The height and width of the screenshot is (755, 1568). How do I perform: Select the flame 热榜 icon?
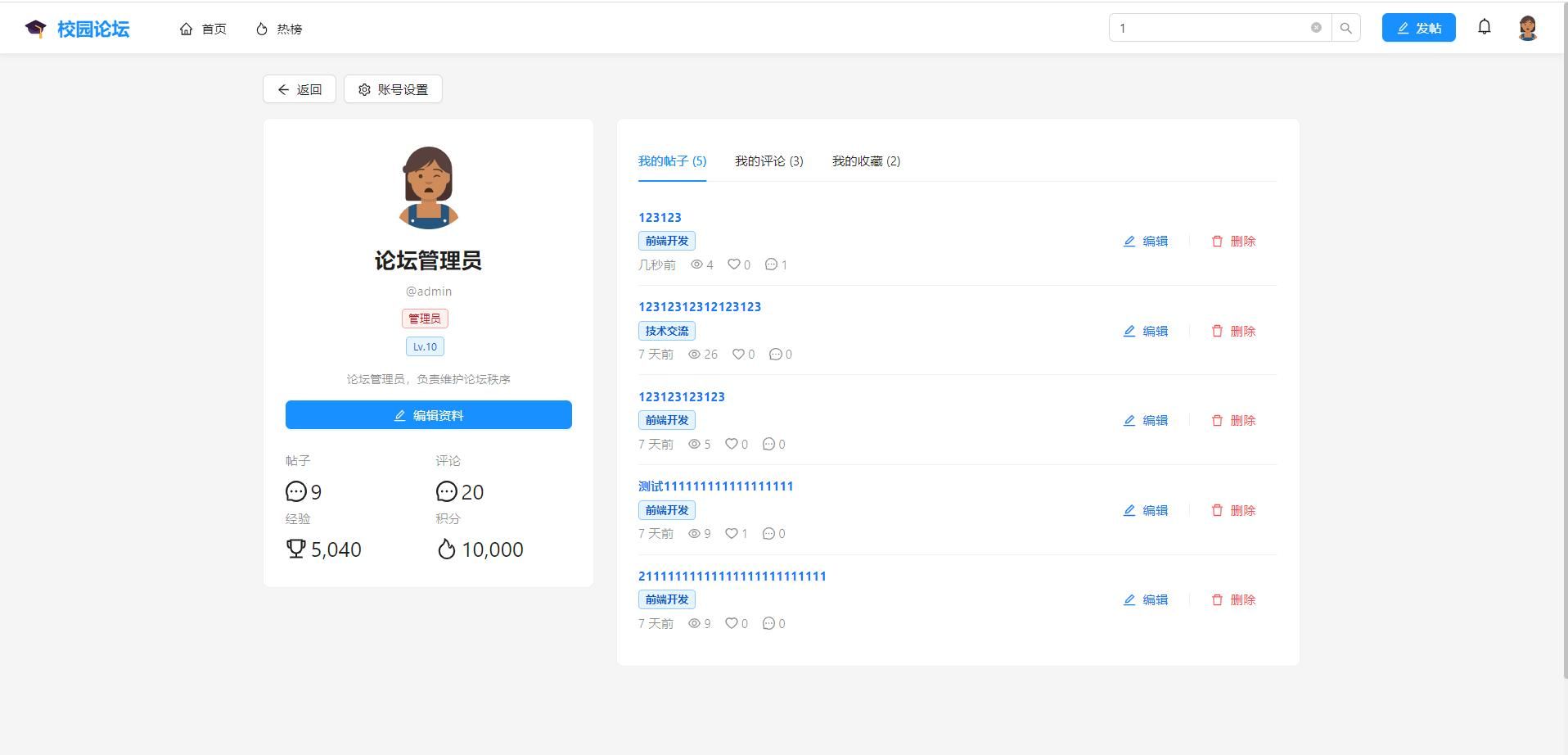point(260,28)
